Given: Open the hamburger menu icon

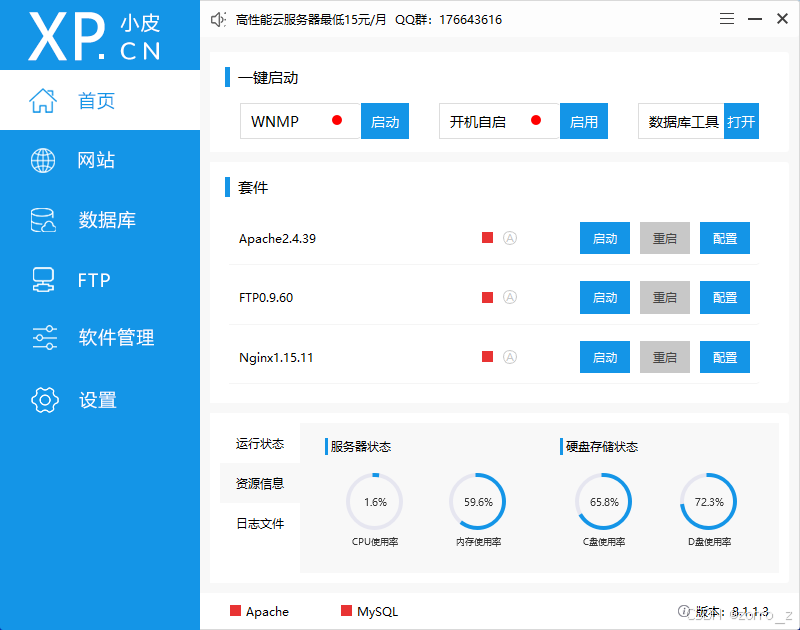Looking at the screenshot, I should tap(727, 19).
